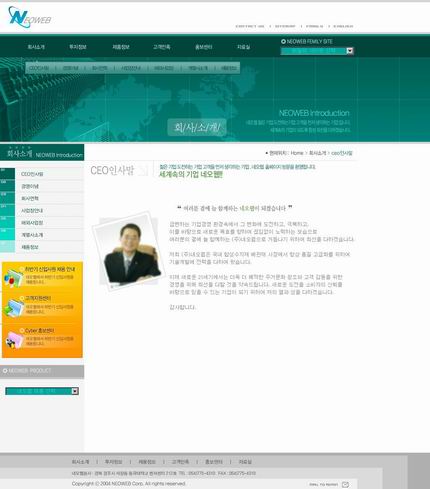Image resolution: width=430 pixels, height=489 pixels.
Task: Click the Cyber 홍보센터 banner title
Action: pyautogui.click(x=39, y=330)
